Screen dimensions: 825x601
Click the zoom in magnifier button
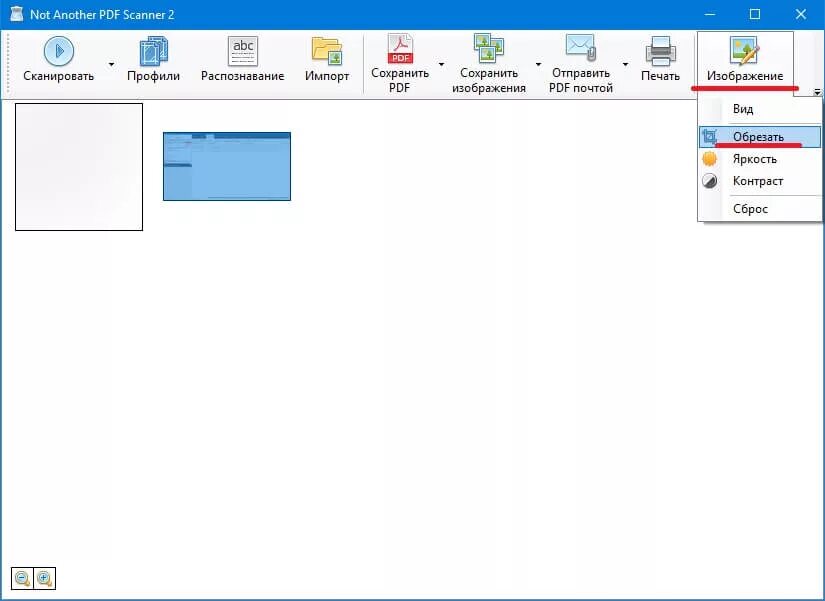click(44, 578)
